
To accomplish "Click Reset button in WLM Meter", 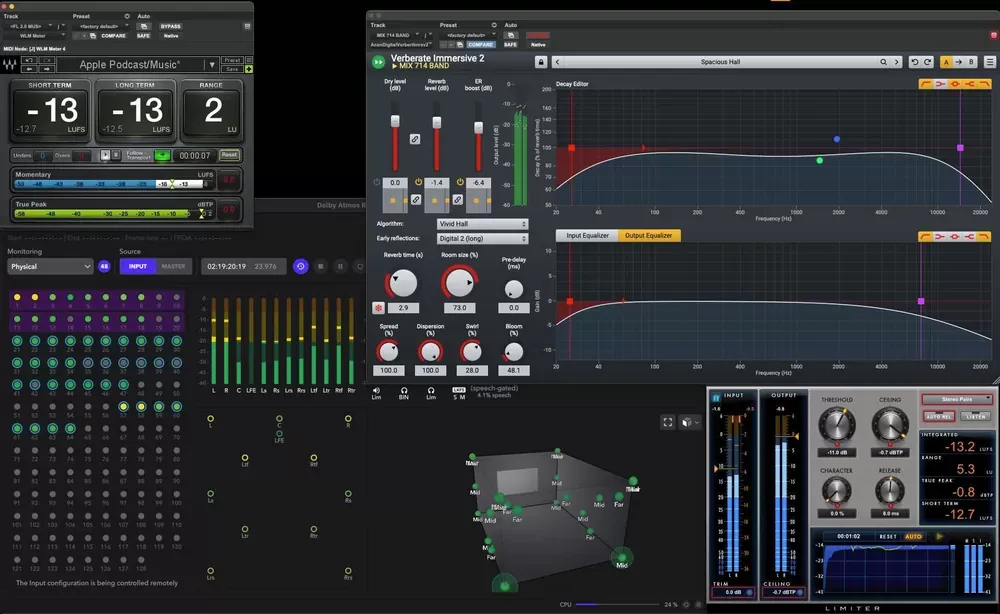I will tap(229, 155).
